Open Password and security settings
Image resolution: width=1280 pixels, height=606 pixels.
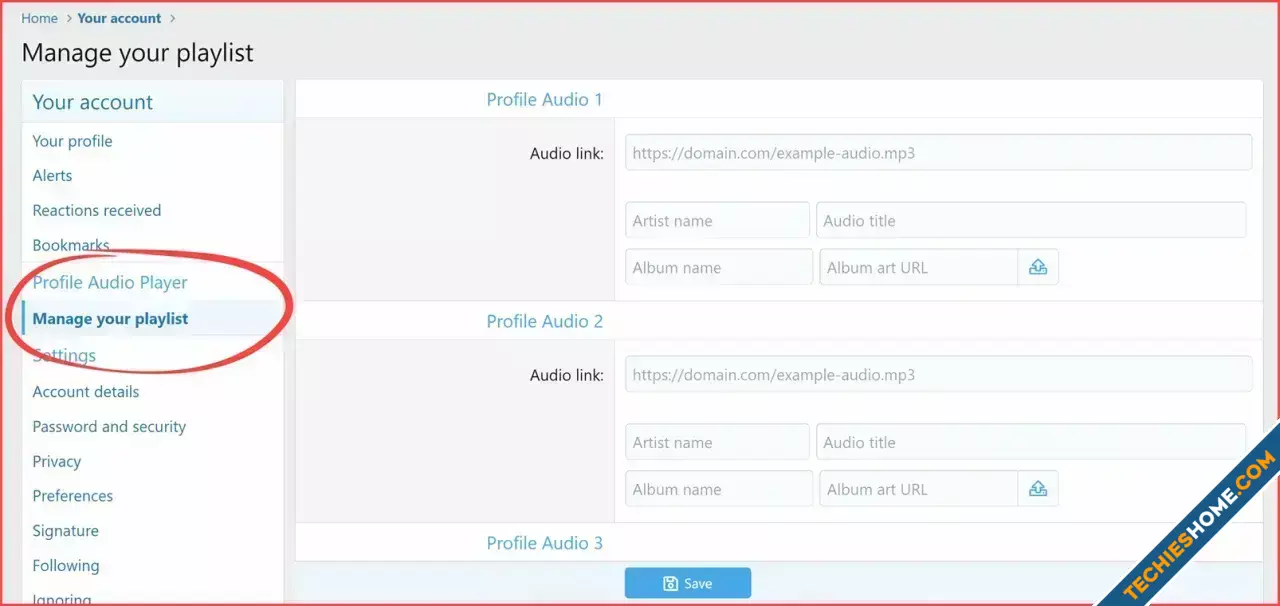coord(109,427)
